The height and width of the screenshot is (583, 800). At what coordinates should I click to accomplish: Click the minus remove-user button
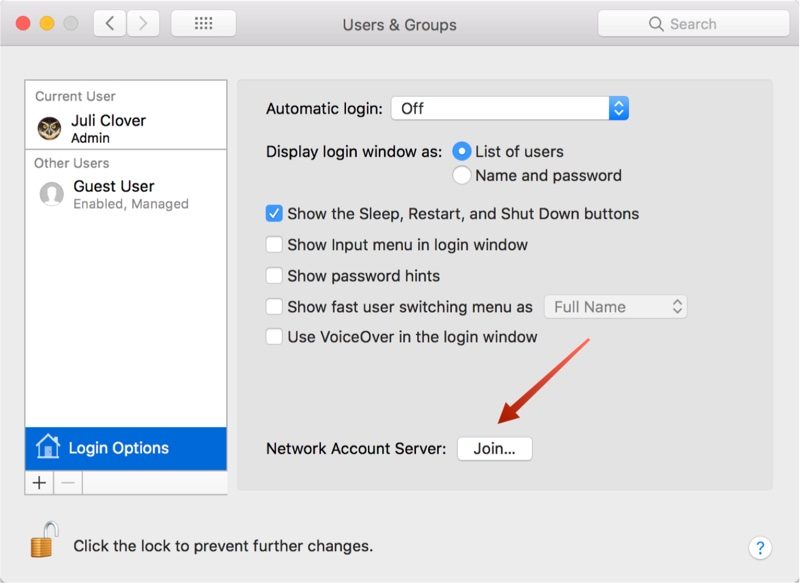(68, 483)
